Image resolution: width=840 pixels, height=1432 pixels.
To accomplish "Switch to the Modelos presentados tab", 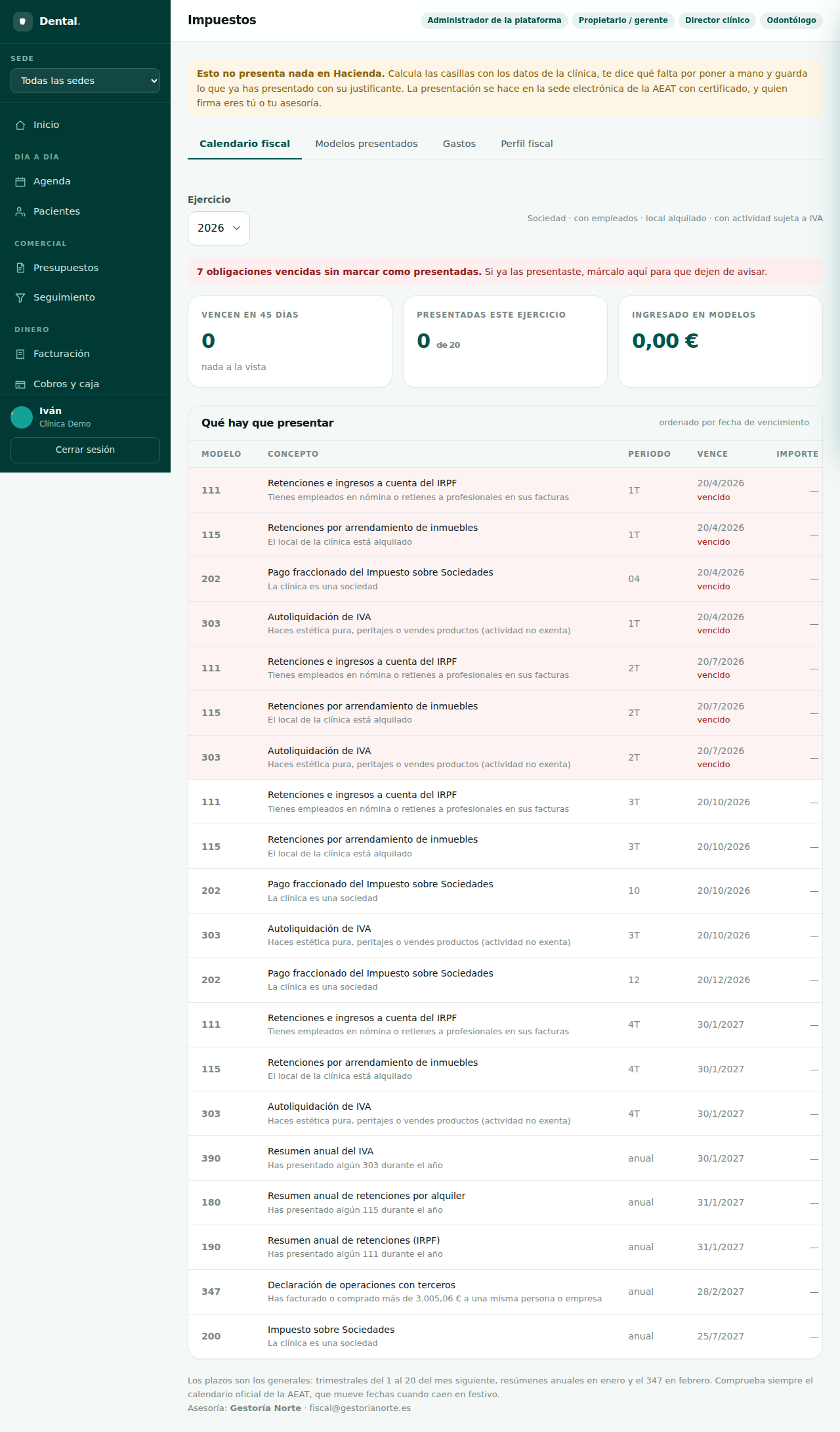I will 366,144.
